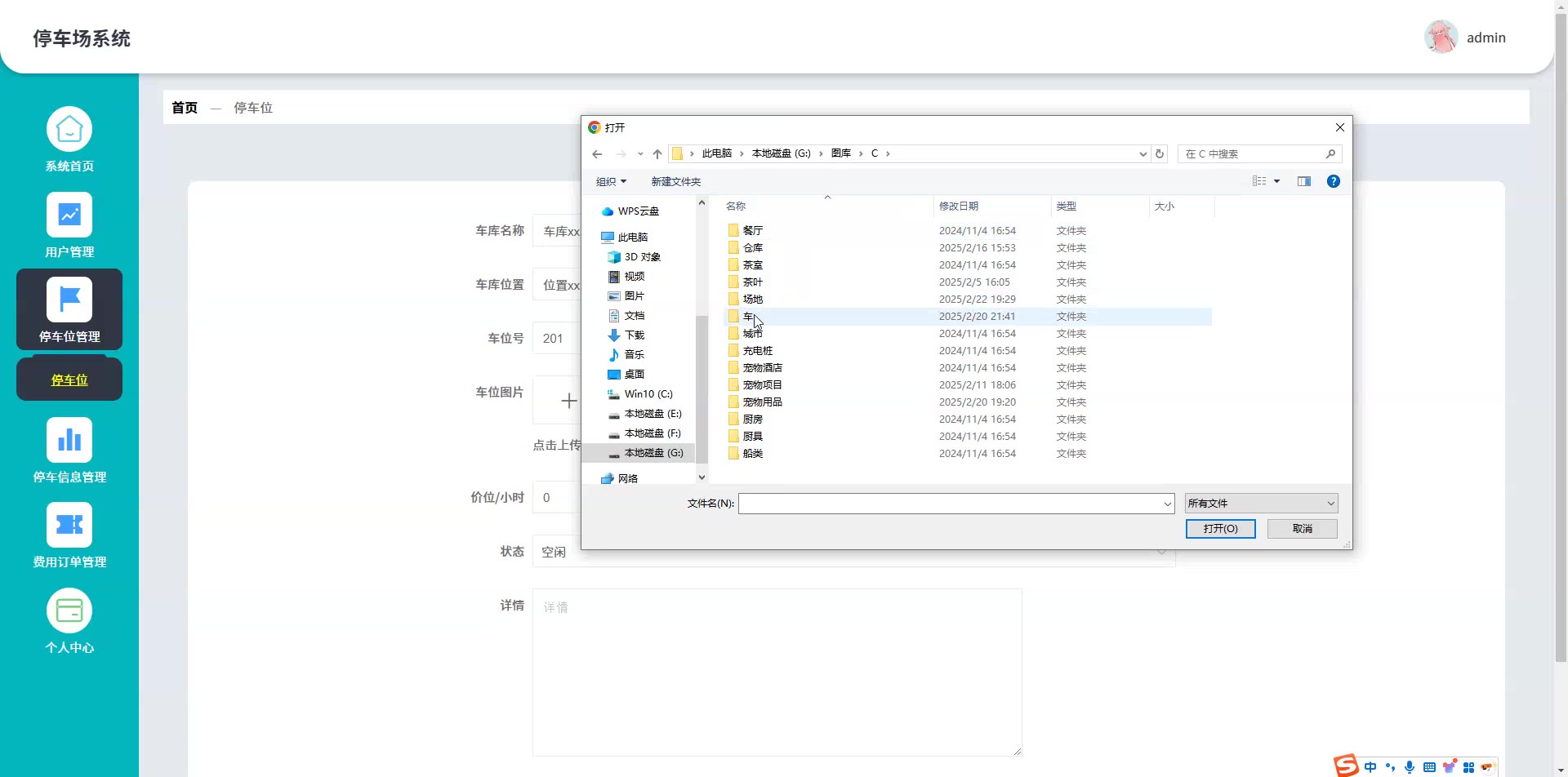Image resolution: width=1568 pixels, height=777 pixels.
Task: Toggle the Sogou 中 language indicator
Action: point(1370,767)
